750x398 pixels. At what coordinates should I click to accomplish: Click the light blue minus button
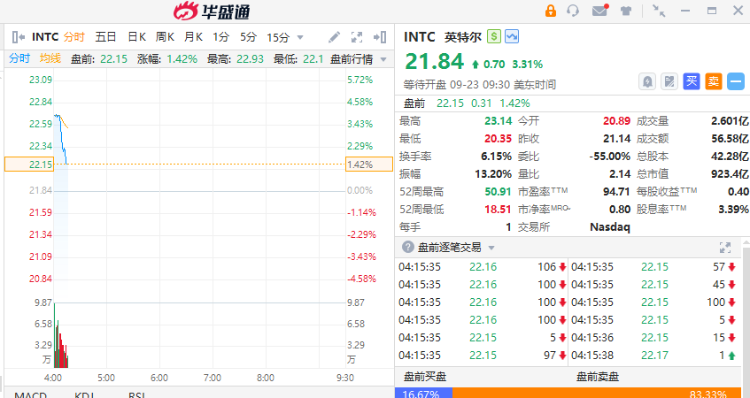tap(736, 81)
